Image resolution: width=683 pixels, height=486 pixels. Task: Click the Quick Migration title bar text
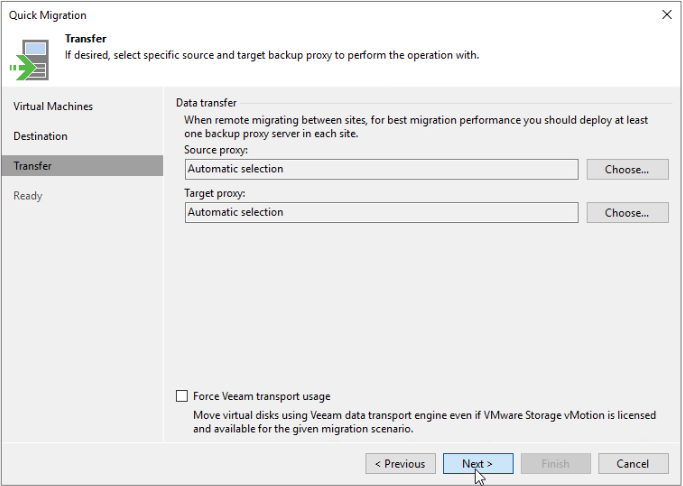point(48,15)
